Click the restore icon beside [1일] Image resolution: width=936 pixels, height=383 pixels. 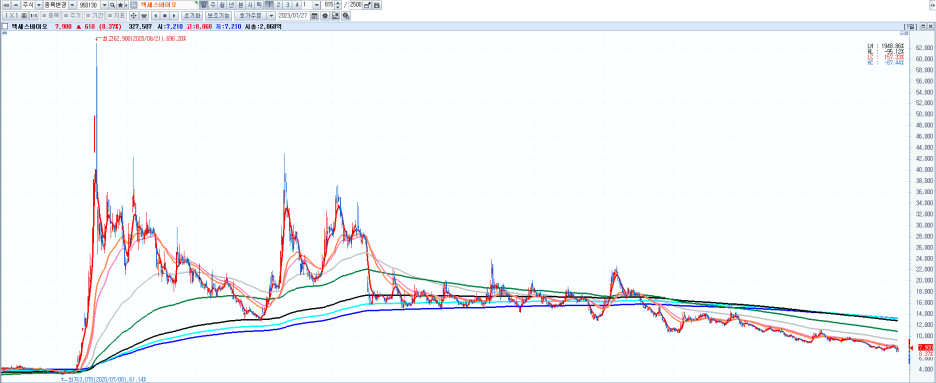[x=923, y=26]
